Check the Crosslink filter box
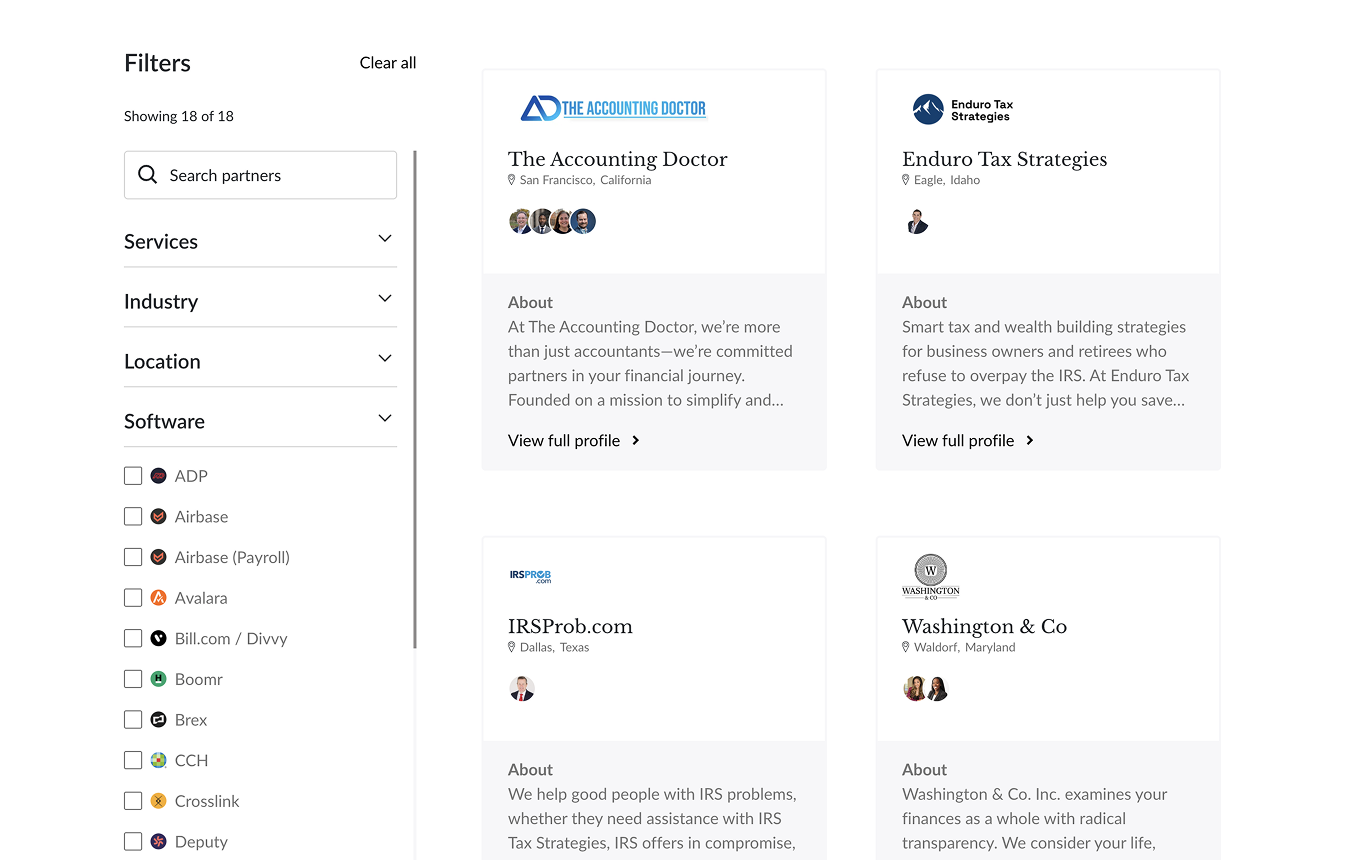This screenshot has height=860, width=1346. coord(133,801)
